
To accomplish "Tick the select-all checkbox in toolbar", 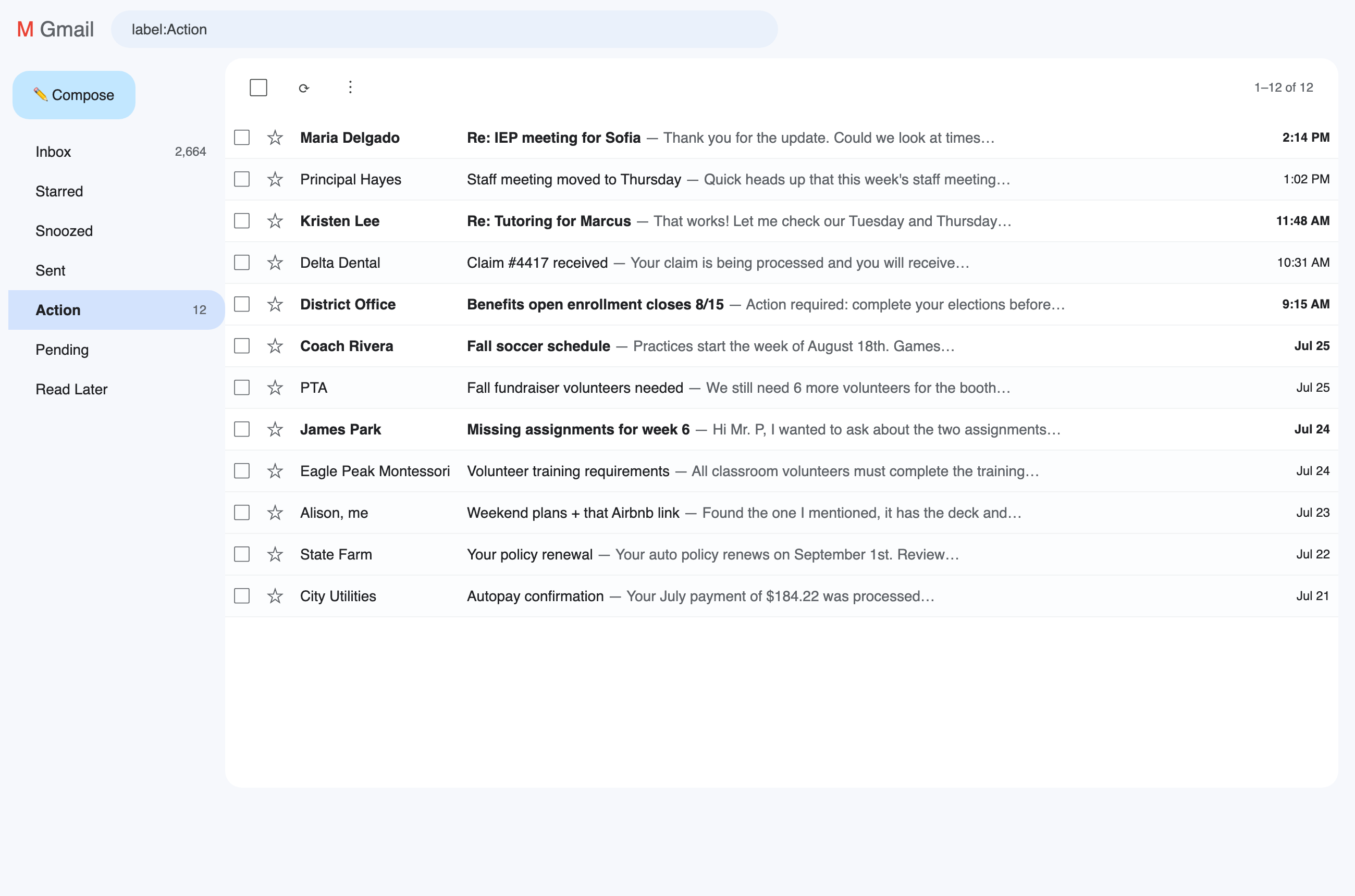I will (x=258, y=88).
